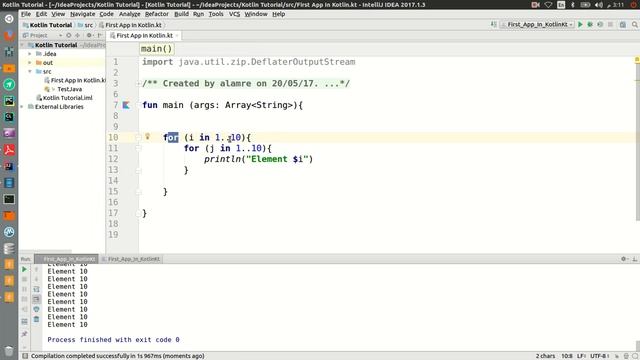This screenshot has height=360, width=640.
Task: Toggle soft-wrap in the Run console
Action: pos(36,289)
